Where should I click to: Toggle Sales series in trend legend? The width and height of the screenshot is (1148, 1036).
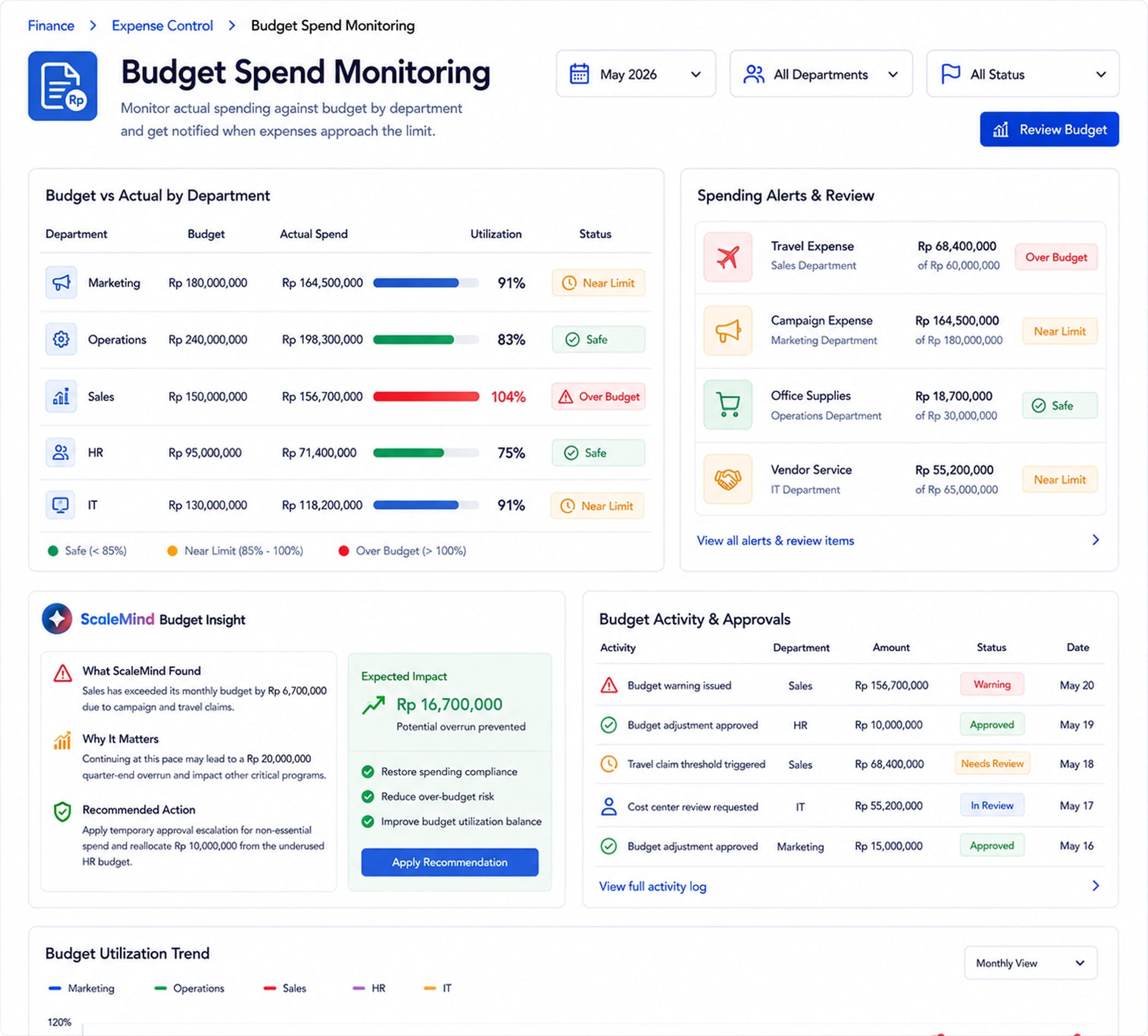[x=285, y=988]
